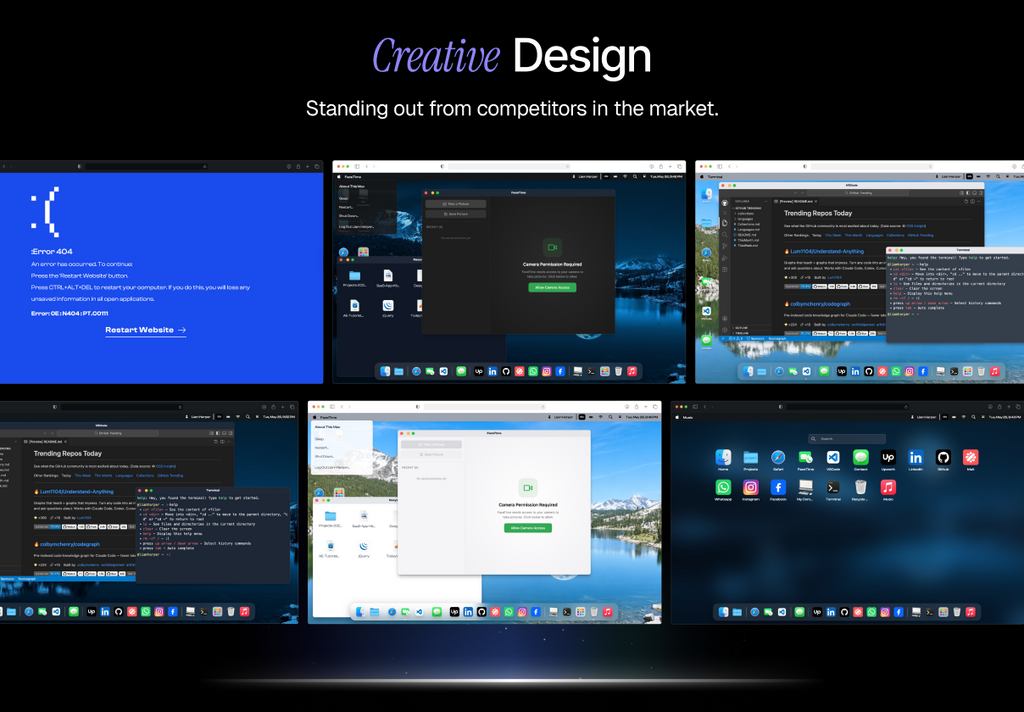Launch Terminal from the Launchpad grid
Screen dimensions: 1024x712
click(x=833, y=487)
